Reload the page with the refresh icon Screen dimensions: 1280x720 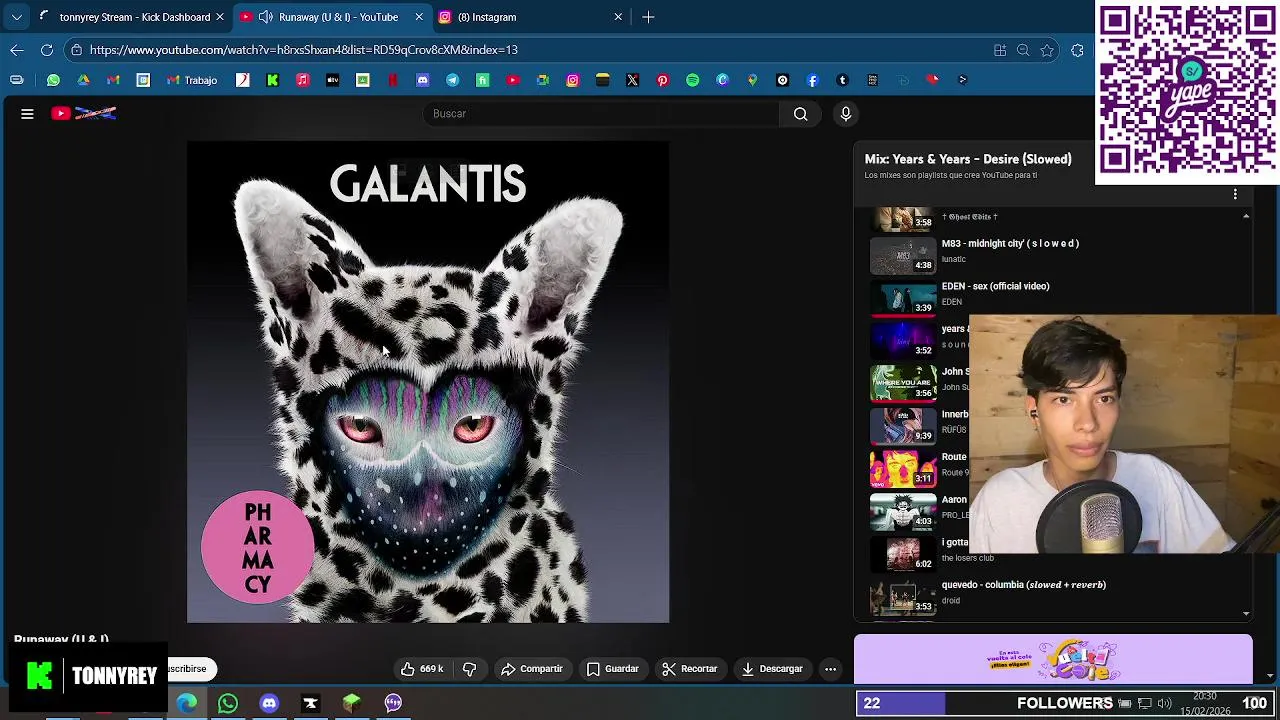click(x=47, y=50)
